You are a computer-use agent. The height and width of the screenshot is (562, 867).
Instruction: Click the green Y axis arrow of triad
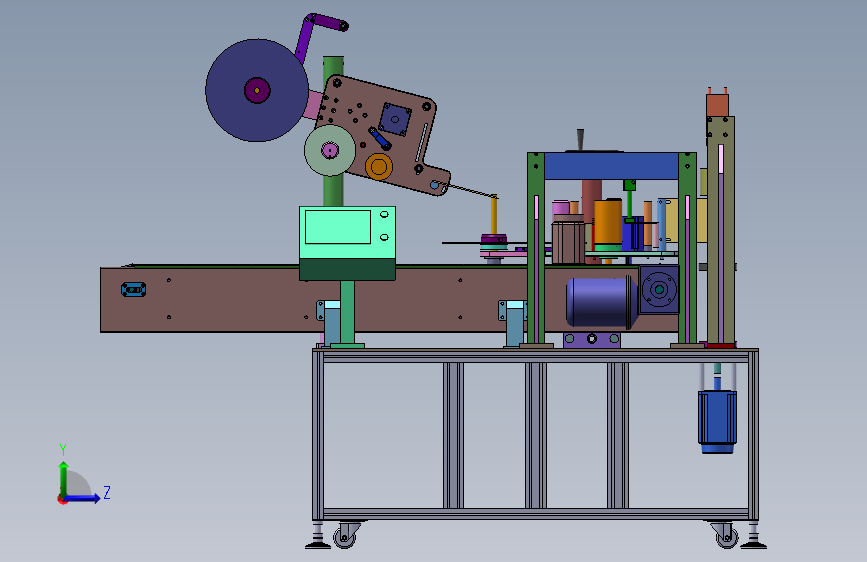tap(64, 478)
